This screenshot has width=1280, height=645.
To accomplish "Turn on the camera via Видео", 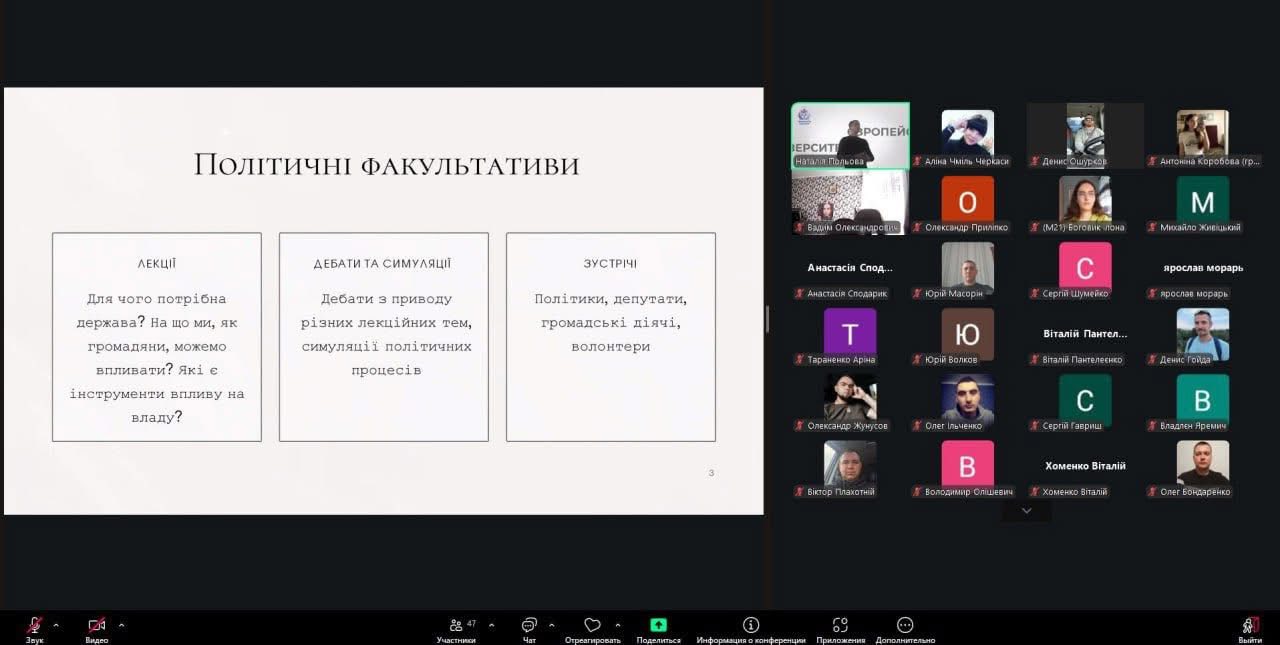I will 96,626.
